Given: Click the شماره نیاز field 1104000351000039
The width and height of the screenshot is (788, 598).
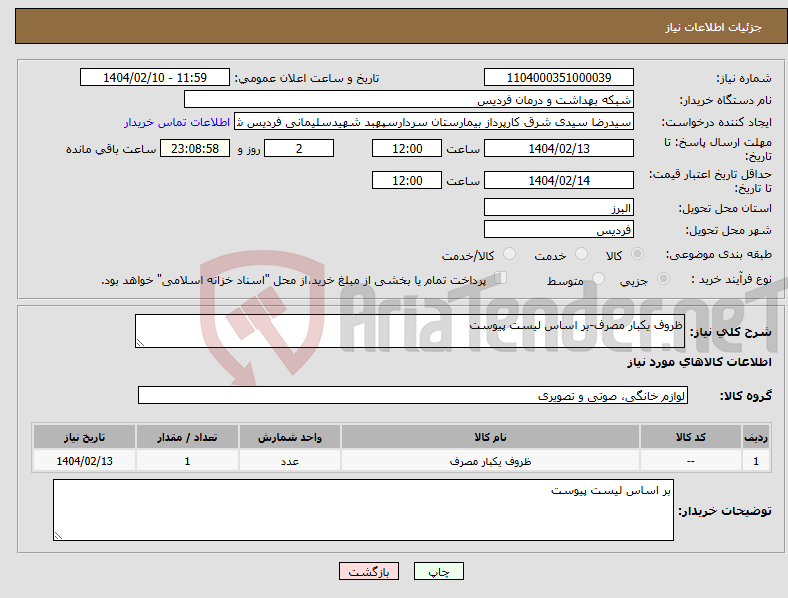Looking at the screenshot, I should [559, 77].
